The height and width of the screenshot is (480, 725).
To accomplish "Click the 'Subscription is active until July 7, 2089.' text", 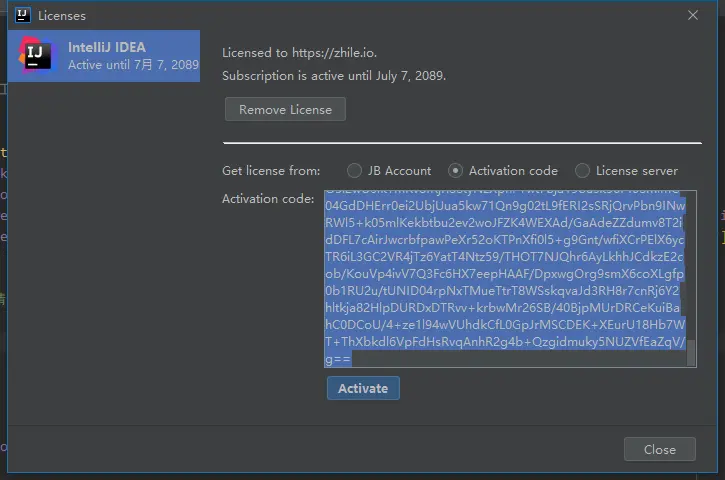I will 334,76.
